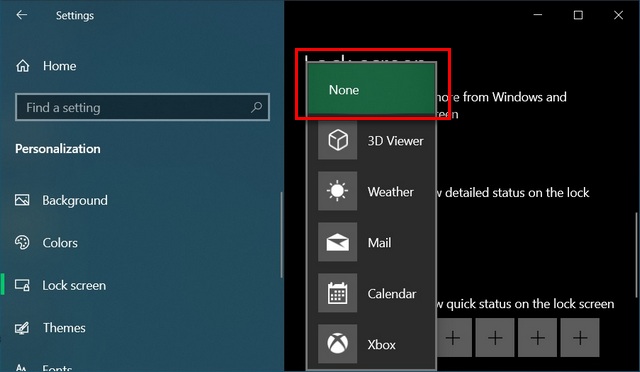Click the right pane vertical scrollbar
The width and height of the screenshot is (640, 372).
[636, 255]
